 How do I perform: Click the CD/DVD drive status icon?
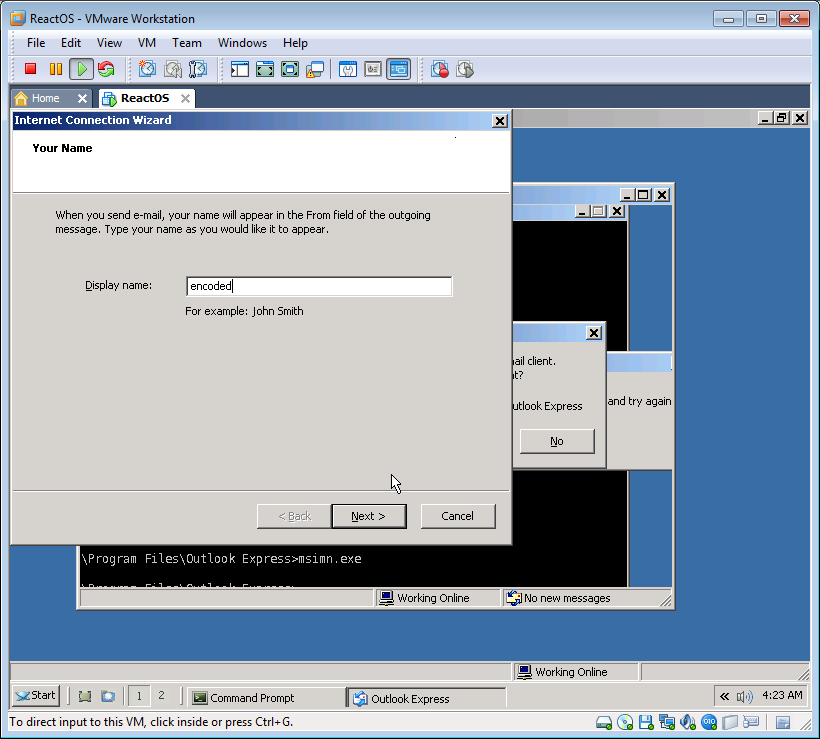(x=625, y=722)
